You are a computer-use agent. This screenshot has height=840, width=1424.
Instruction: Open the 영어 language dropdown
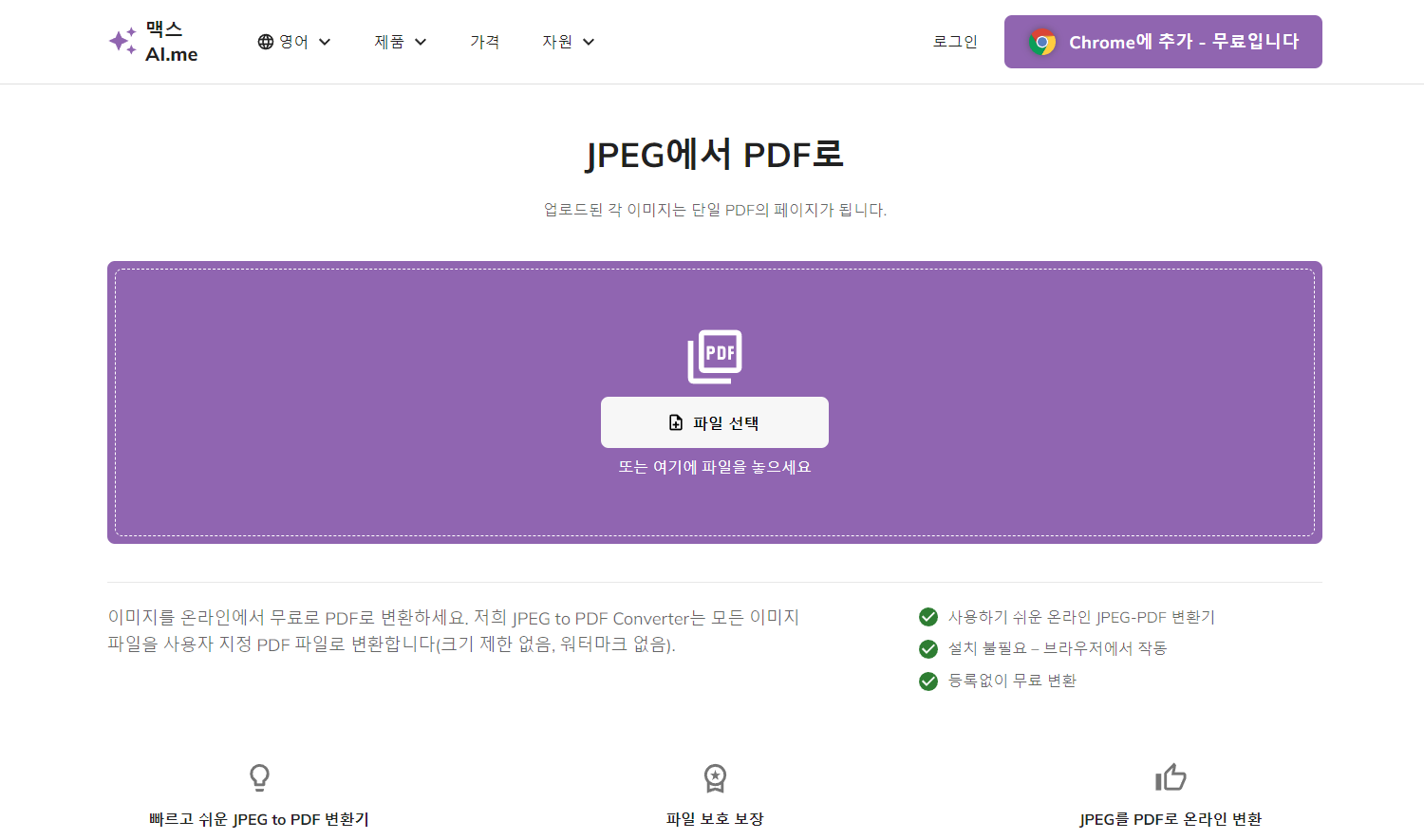[x=294, y=41]
